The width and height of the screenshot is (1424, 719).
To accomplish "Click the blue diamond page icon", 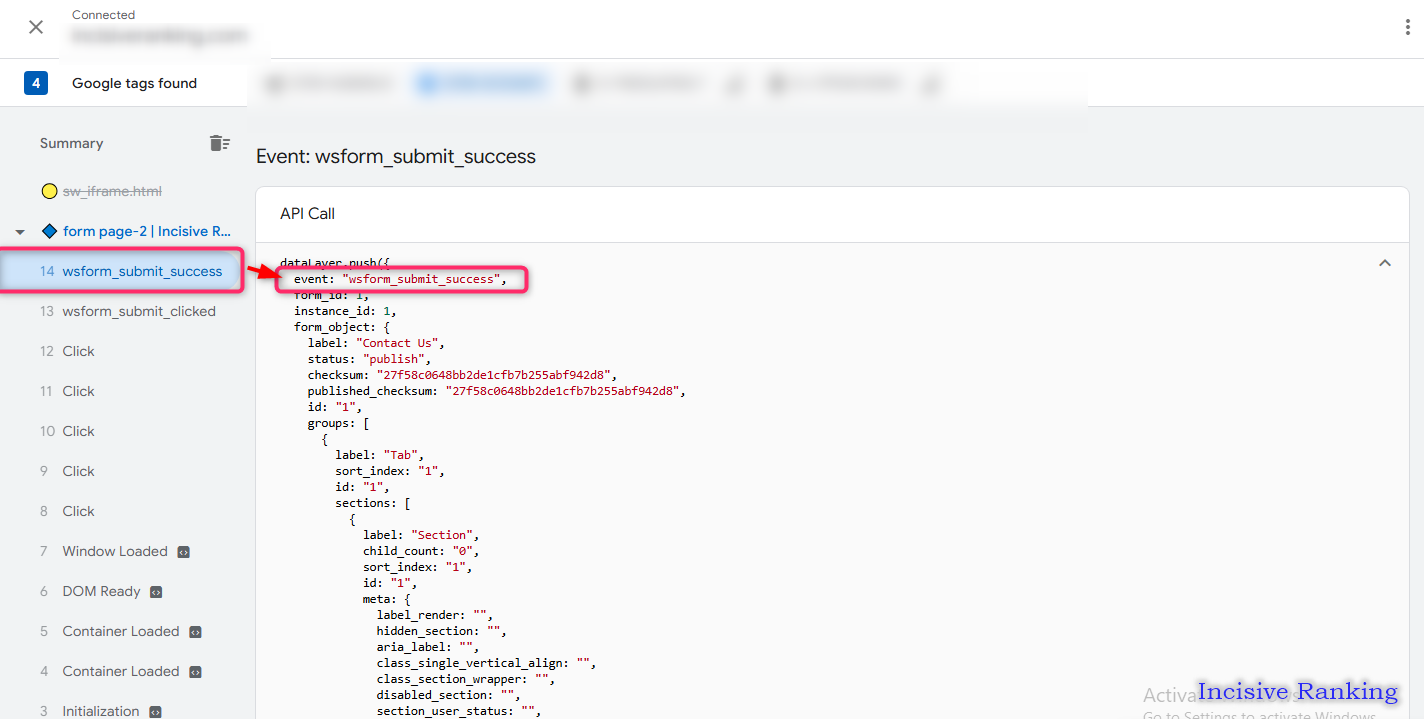I will 49,231.
